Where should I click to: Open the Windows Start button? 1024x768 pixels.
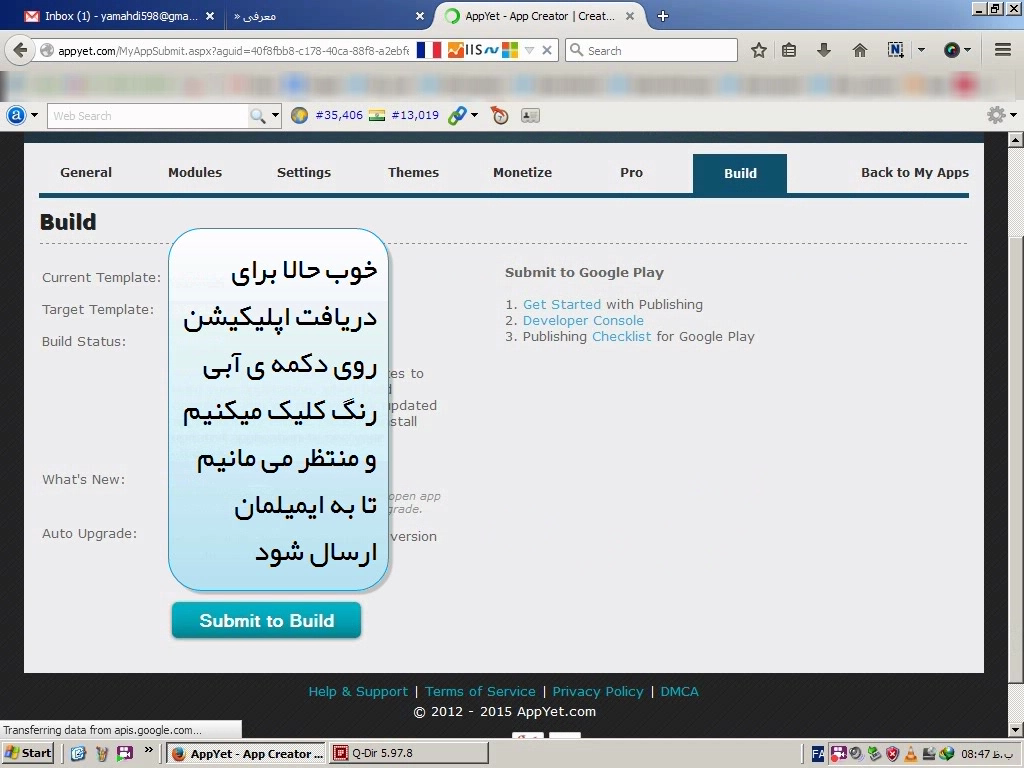tap(29, 753)
